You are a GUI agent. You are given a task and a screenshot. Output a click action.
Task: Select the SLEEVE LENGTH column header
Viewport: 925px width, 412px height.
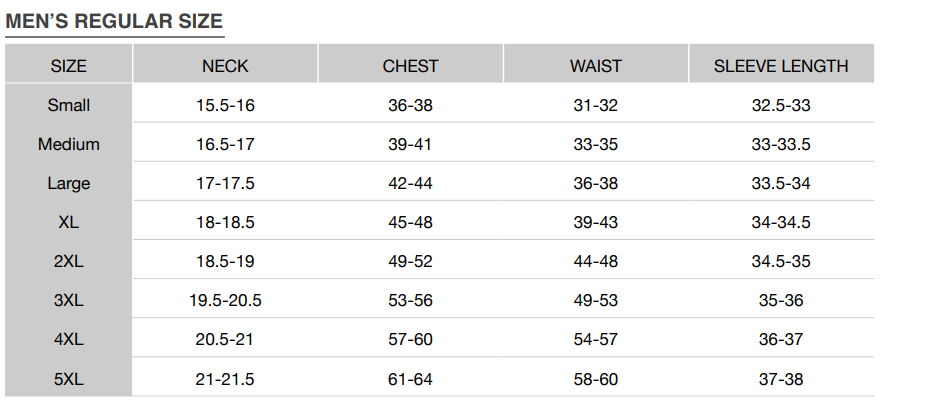(781, 66)
